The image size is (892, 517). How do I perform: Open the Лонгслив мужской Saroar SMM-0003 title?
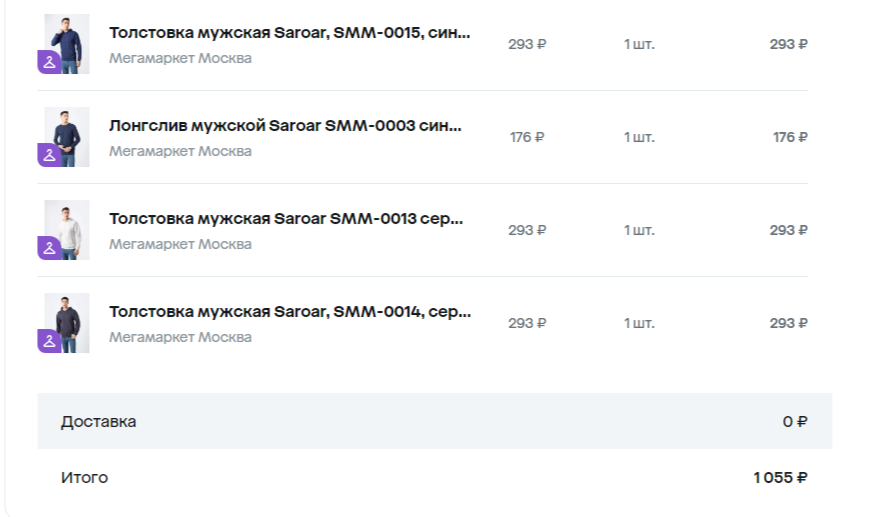(285, 126)
